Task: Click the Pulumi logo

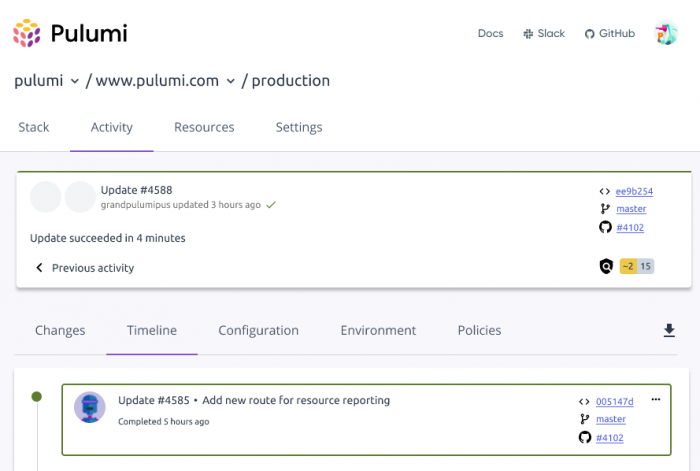Action: click(x=70, y=33)
